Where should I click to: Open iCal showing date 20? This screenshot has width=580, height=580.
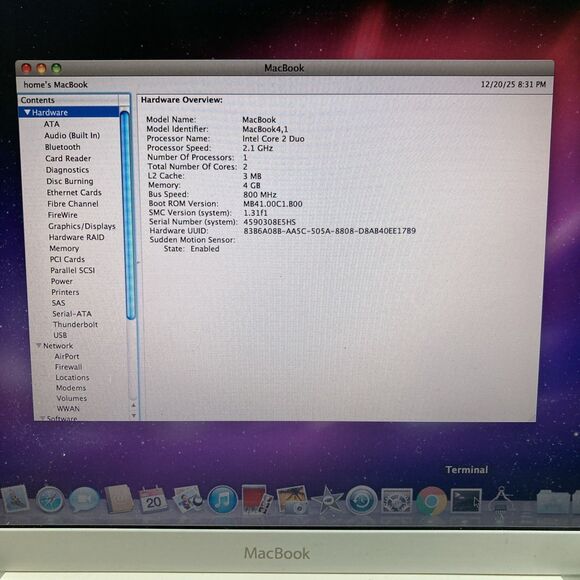tap(153, 500)
